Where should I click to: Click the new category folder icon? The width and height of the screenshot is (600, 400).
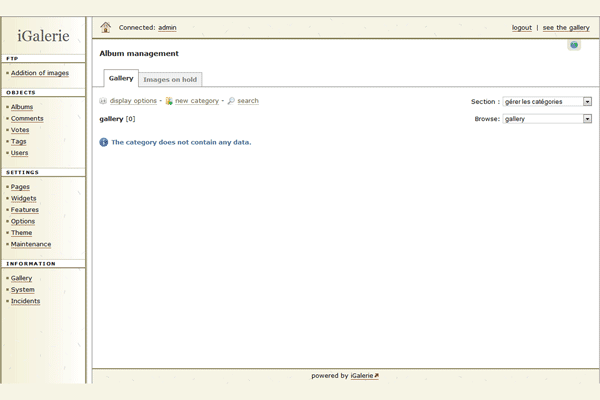click(169, 101)
